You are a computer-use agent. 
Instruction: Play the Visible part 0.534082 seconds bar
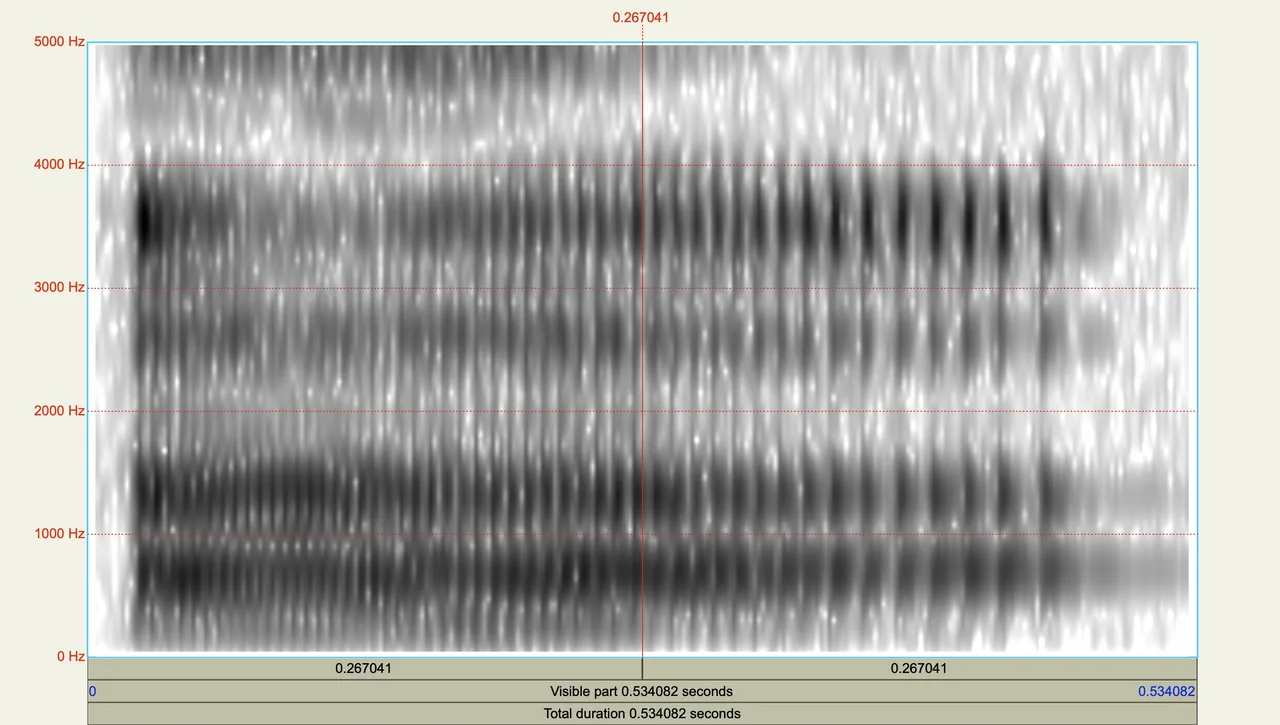pyautogui.click(x=641, y=691)
